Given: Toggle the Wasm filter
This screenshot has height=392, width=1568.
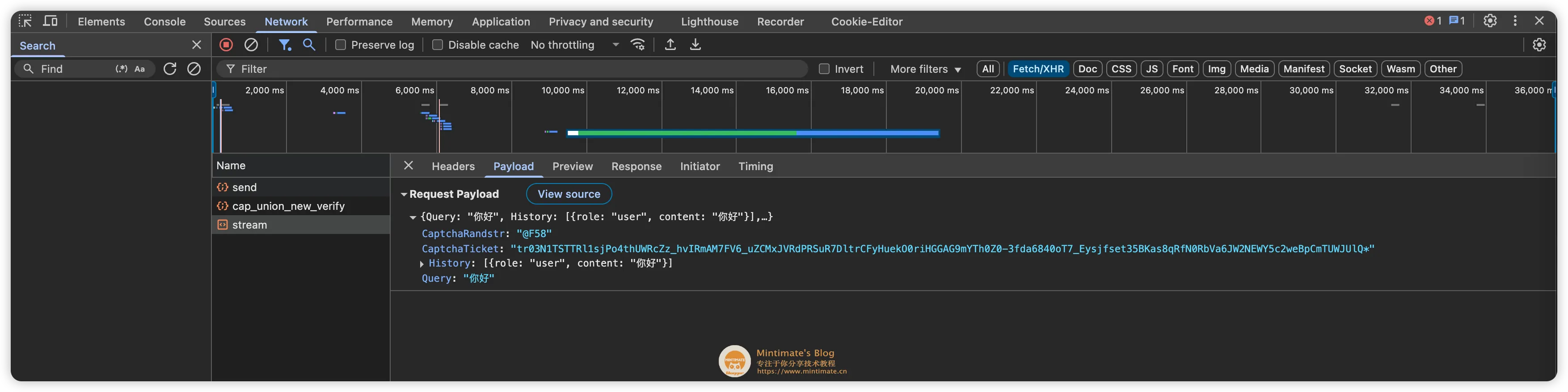Looking at the screenshot, I should pos(1401,69).
